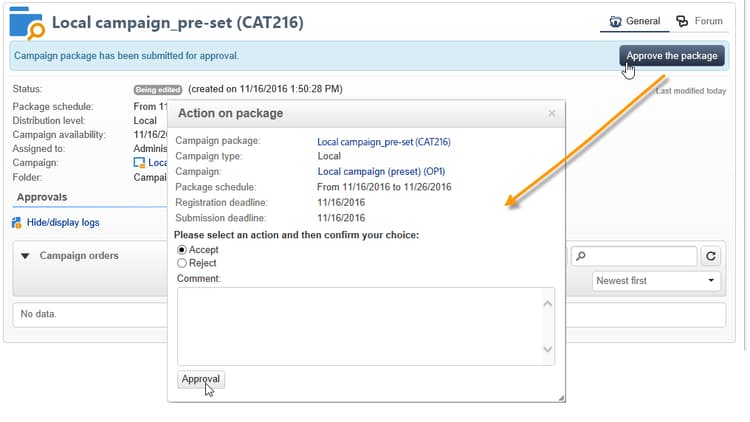This screenshot has width=750, height=422.
Task: Click the campaign package folder search icon
Action: point(26,22)
